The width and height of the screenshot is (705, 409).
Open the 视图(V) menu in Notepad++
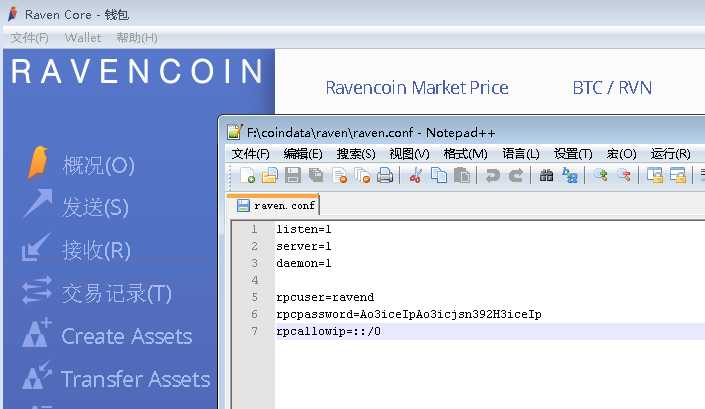pos(409,154)
